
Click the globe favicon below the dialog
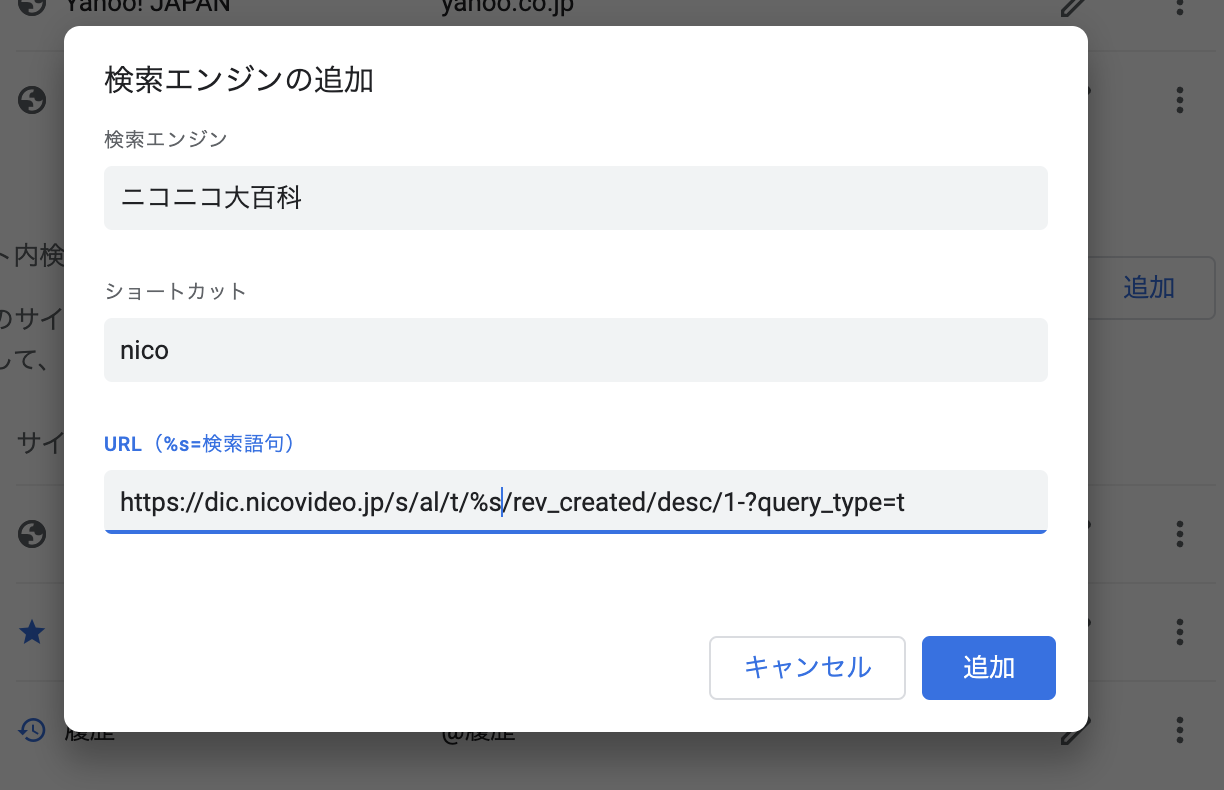[32, 534]
